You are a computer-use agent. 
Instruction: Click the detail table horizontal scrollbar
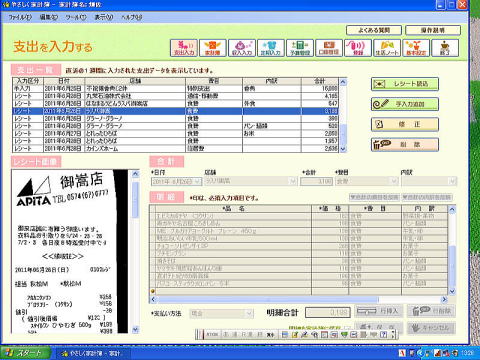click(x=299, y=299)
